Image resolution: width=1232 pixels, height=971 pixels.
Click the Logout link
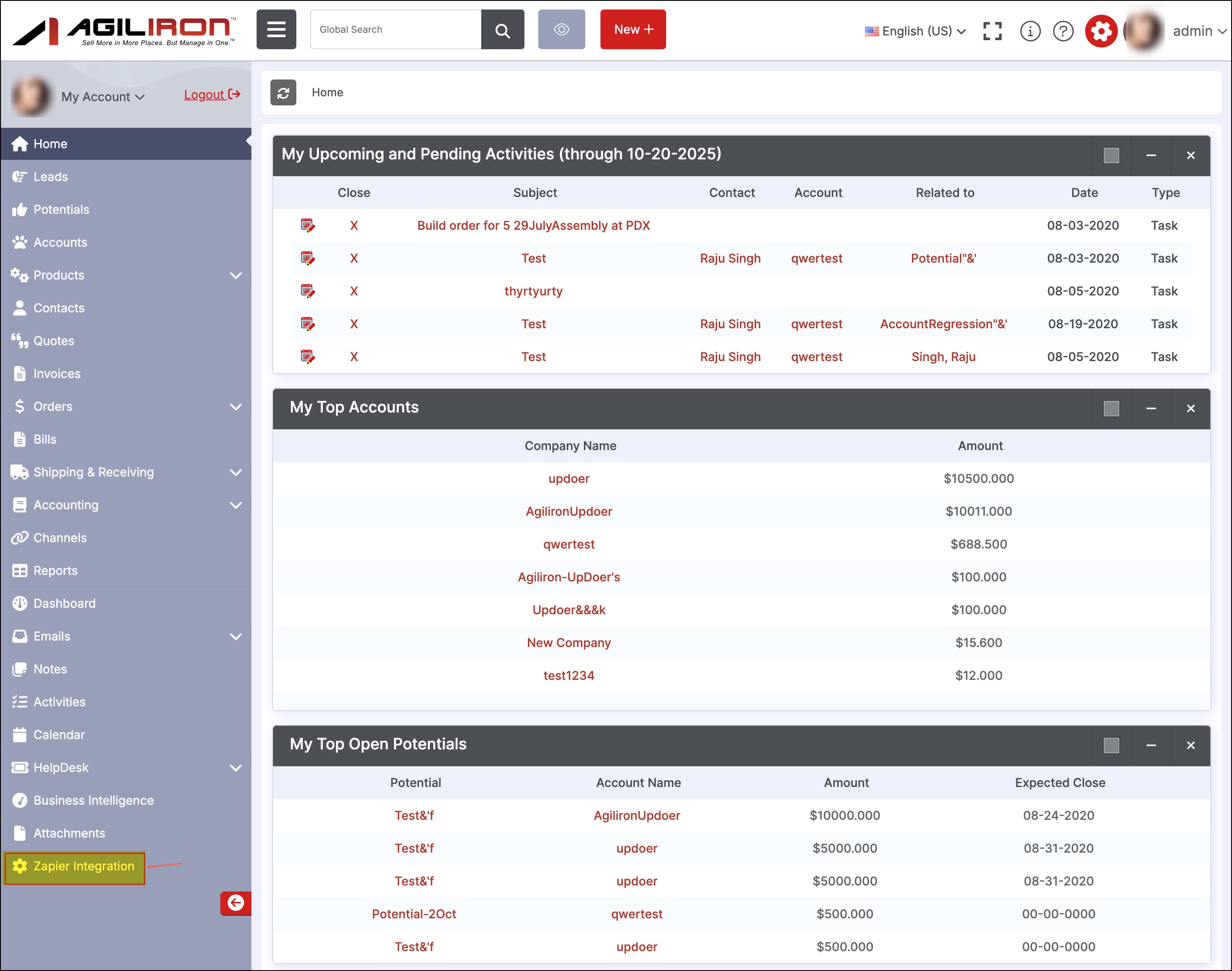(212, 94)
